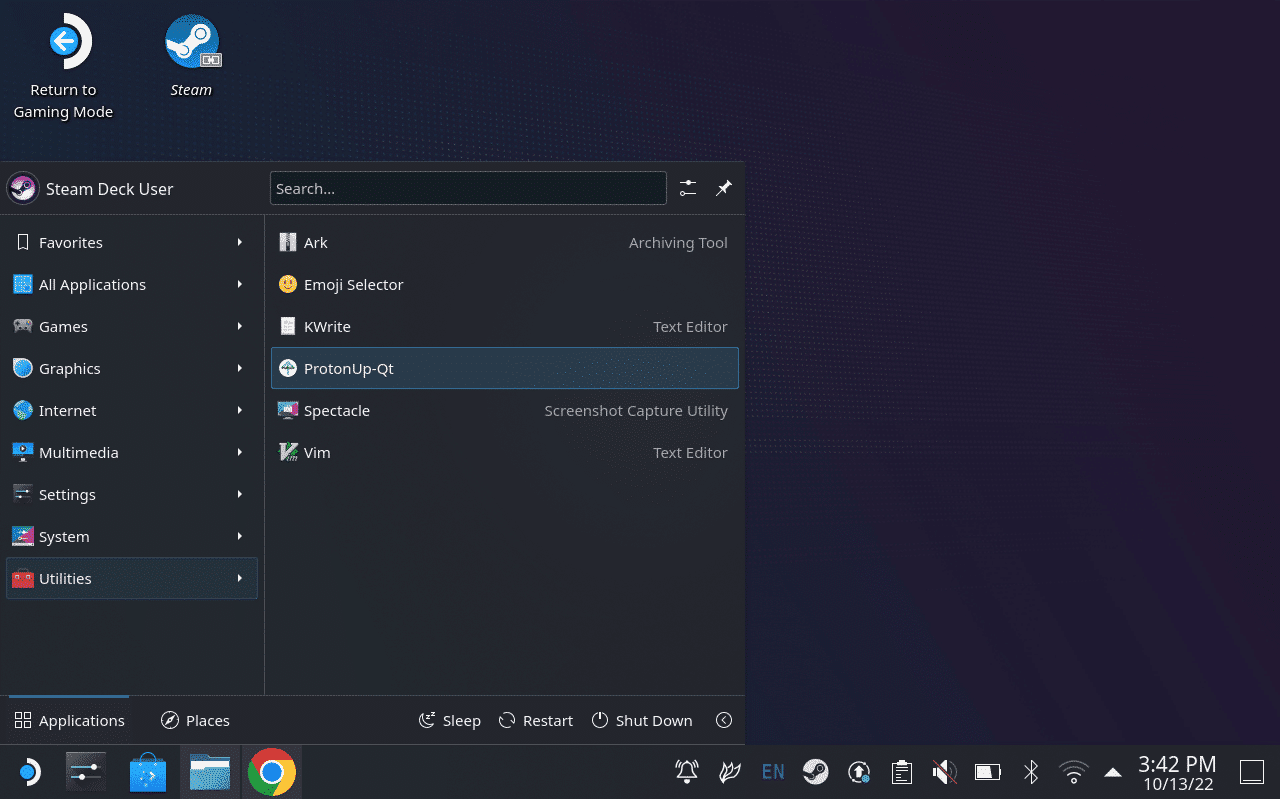This screenshot has width=1280, height=799.
Task: Open the Settings category in launcher
Action: click(x=131, y=495)
